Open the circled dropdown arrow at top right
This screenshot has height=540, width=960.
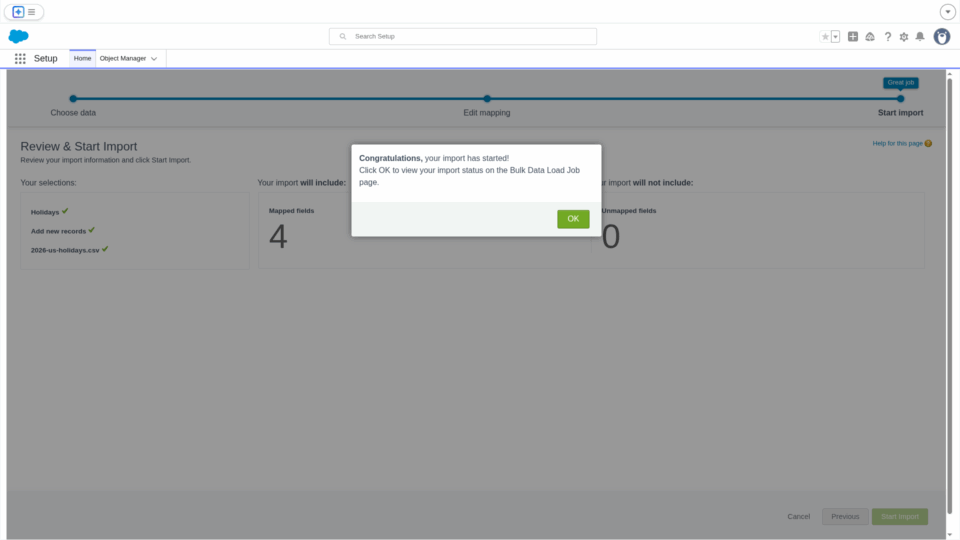[x=948, y=12]
